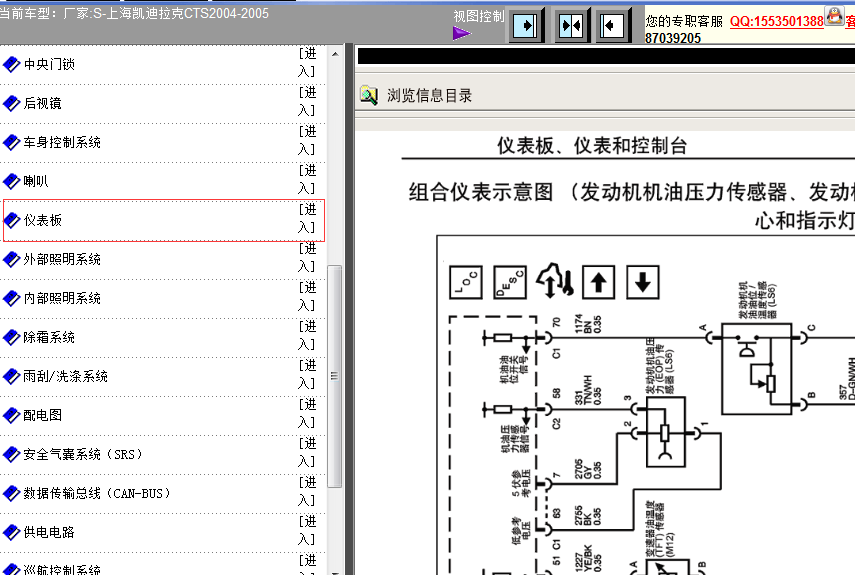Click the QQ:1553501388 link

[x=776, y=21]
